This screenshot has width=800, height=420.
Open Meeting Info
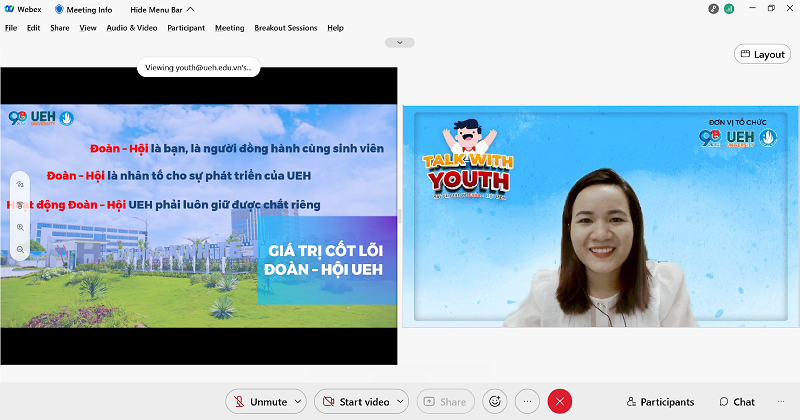84,10
